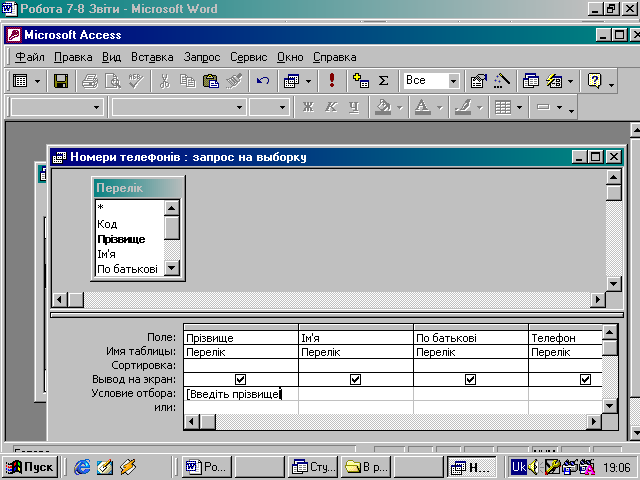
Task: Click the font color A icon
Action: 422,107
